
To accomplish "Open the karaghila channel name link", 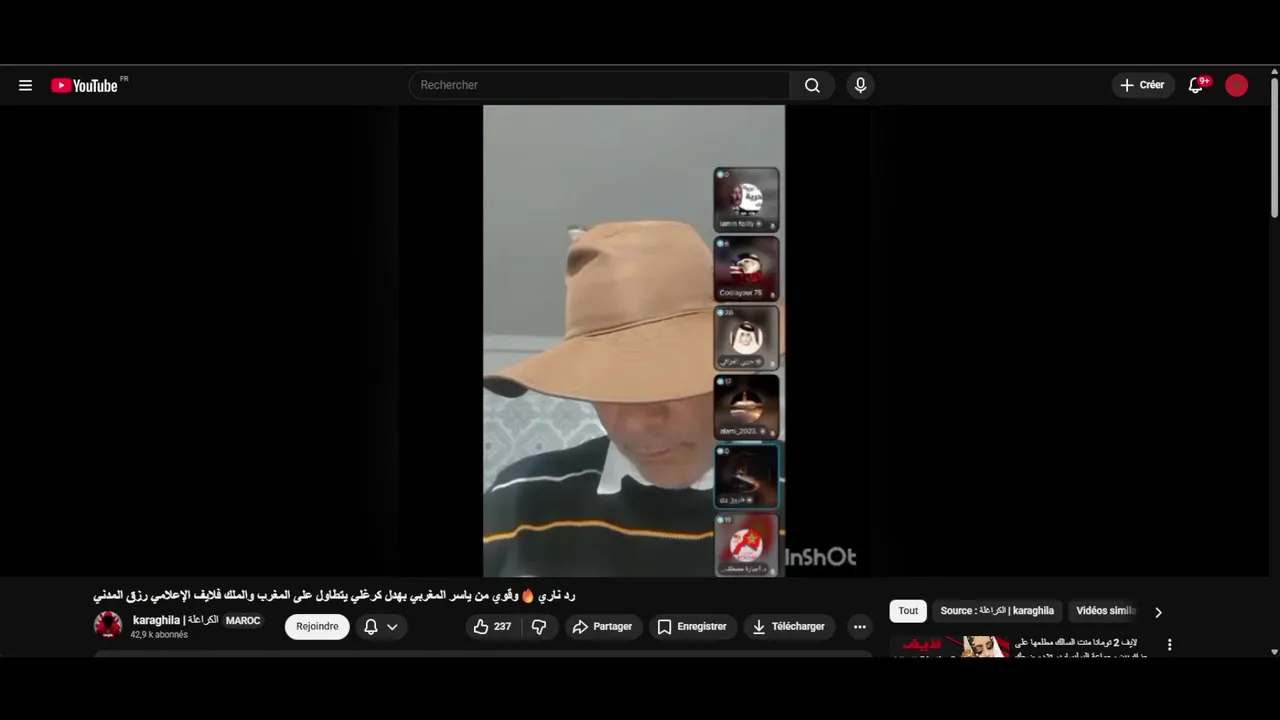I will pyautogui.click(x=175, y=620).
